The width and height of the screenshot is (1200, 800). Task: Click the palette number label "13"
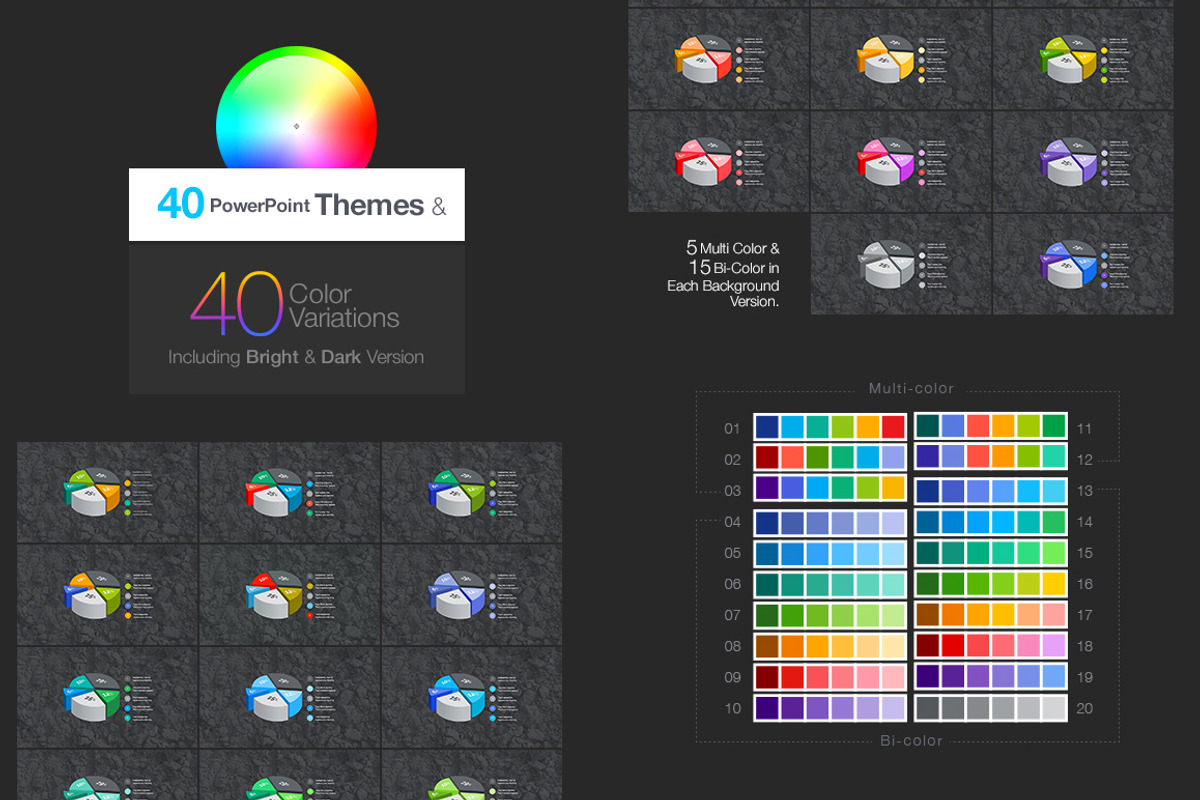[1085, 491]
